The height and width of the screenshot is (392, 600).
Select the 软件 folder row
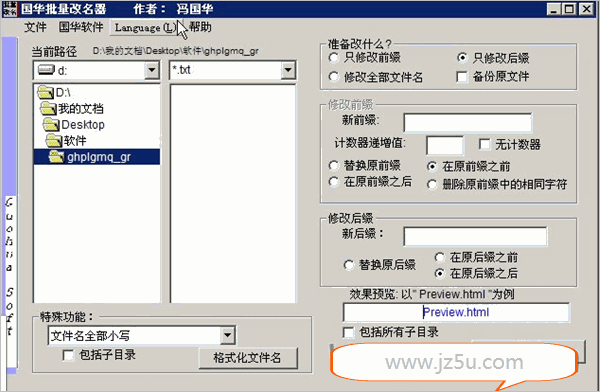pyautogui.click(x=97, y=140)
